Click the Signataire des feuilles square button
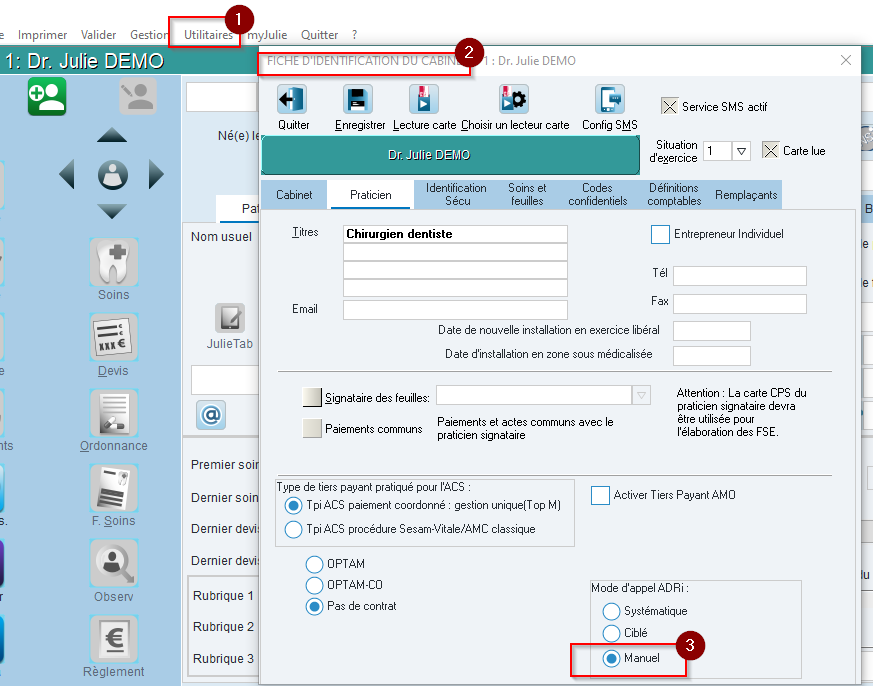Screen dimensions: 873x686 click(312, 398)
